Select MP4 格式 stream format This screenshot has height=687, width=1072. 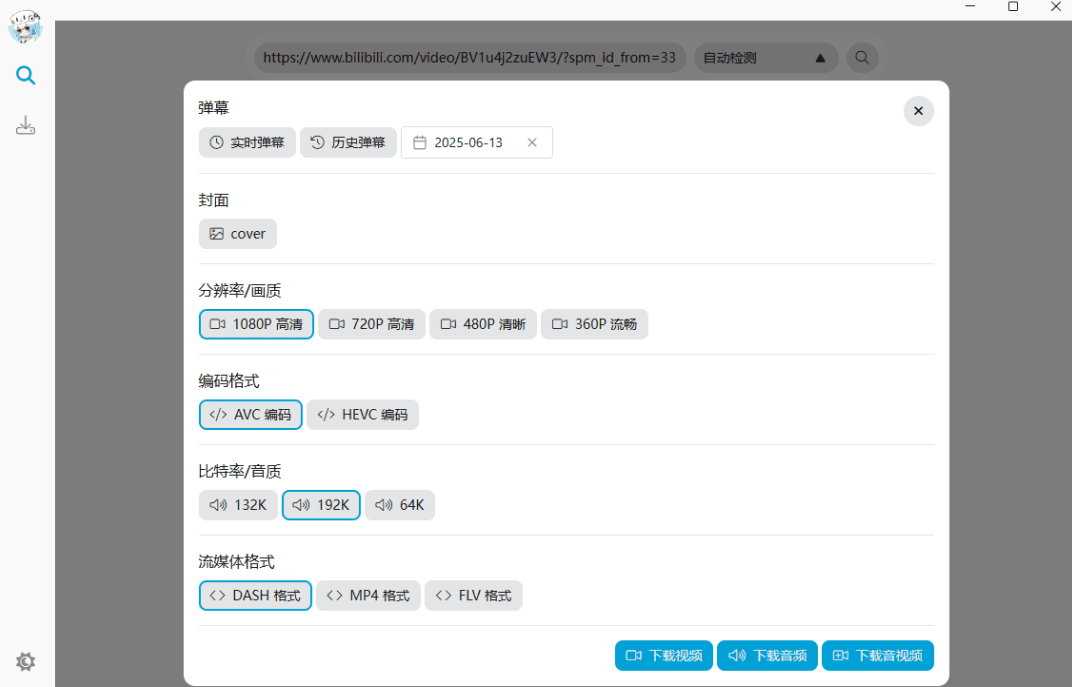pos(368,596)
